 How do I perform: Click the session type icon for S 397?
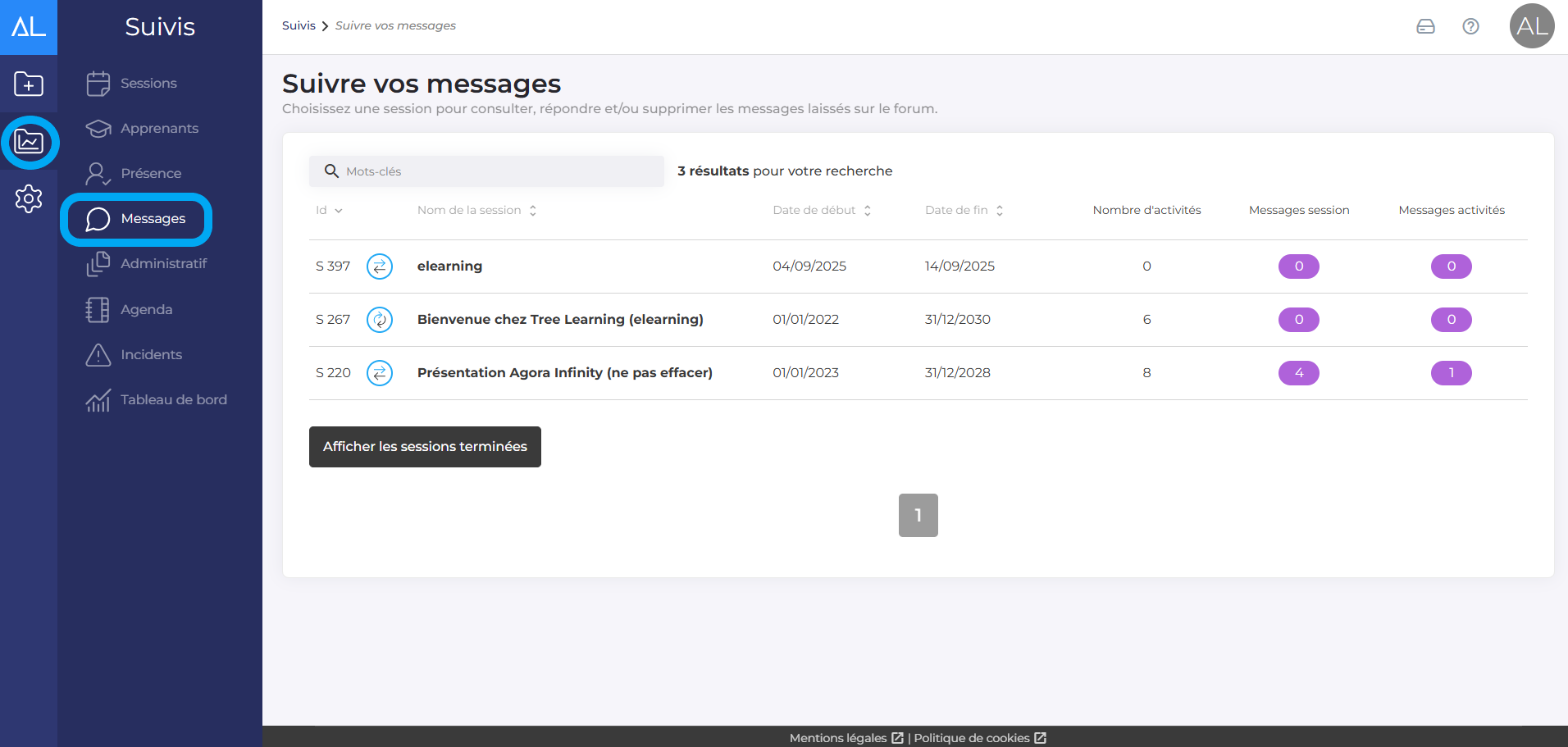pyautogui.click(x=379, y=266)
